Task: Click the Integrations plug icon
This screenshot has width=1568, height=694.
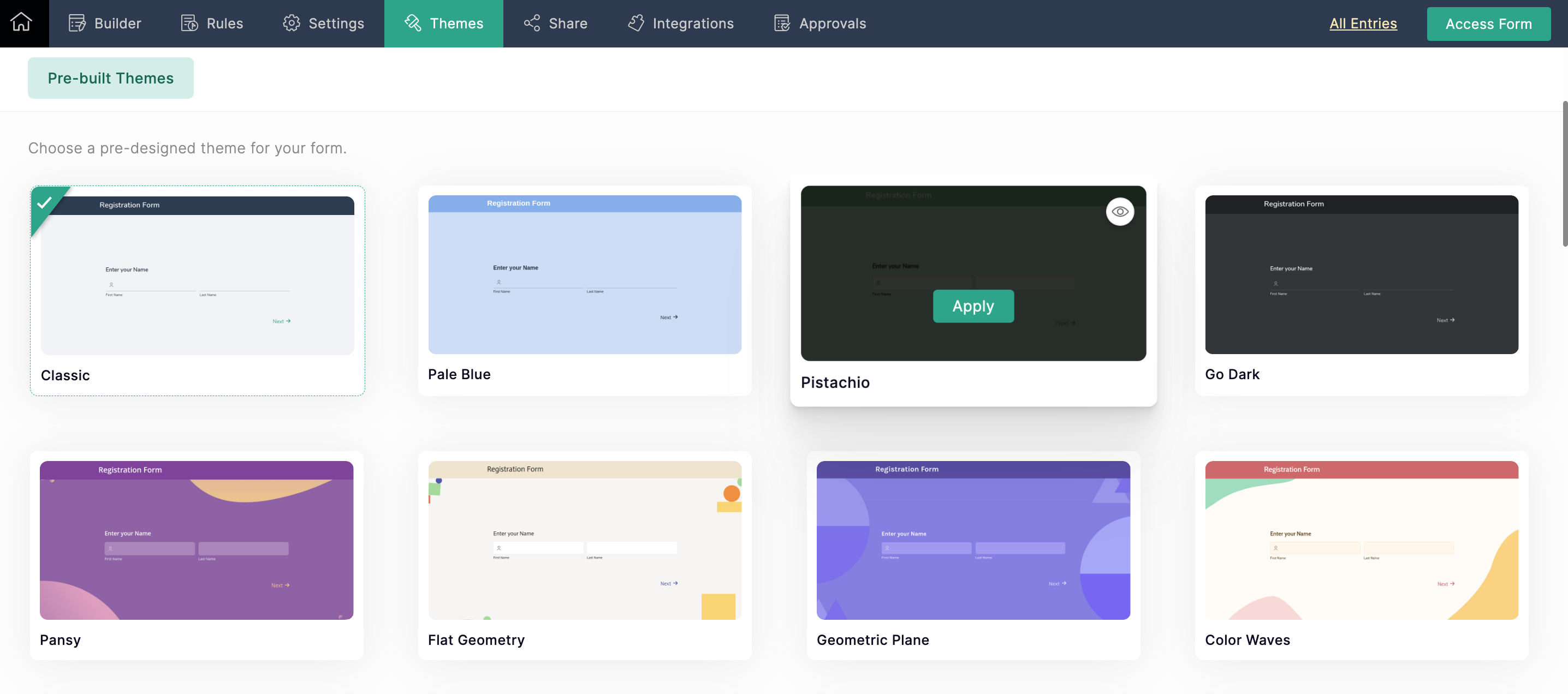Action: (636, 23)
